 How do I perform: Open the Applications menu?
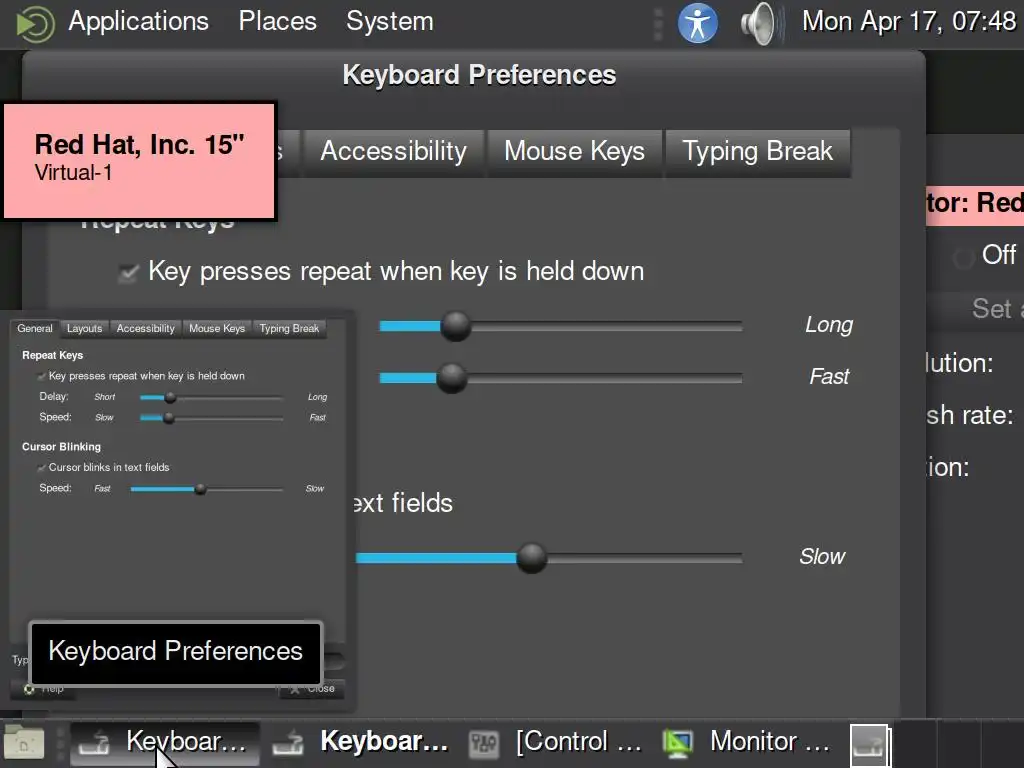138,21
